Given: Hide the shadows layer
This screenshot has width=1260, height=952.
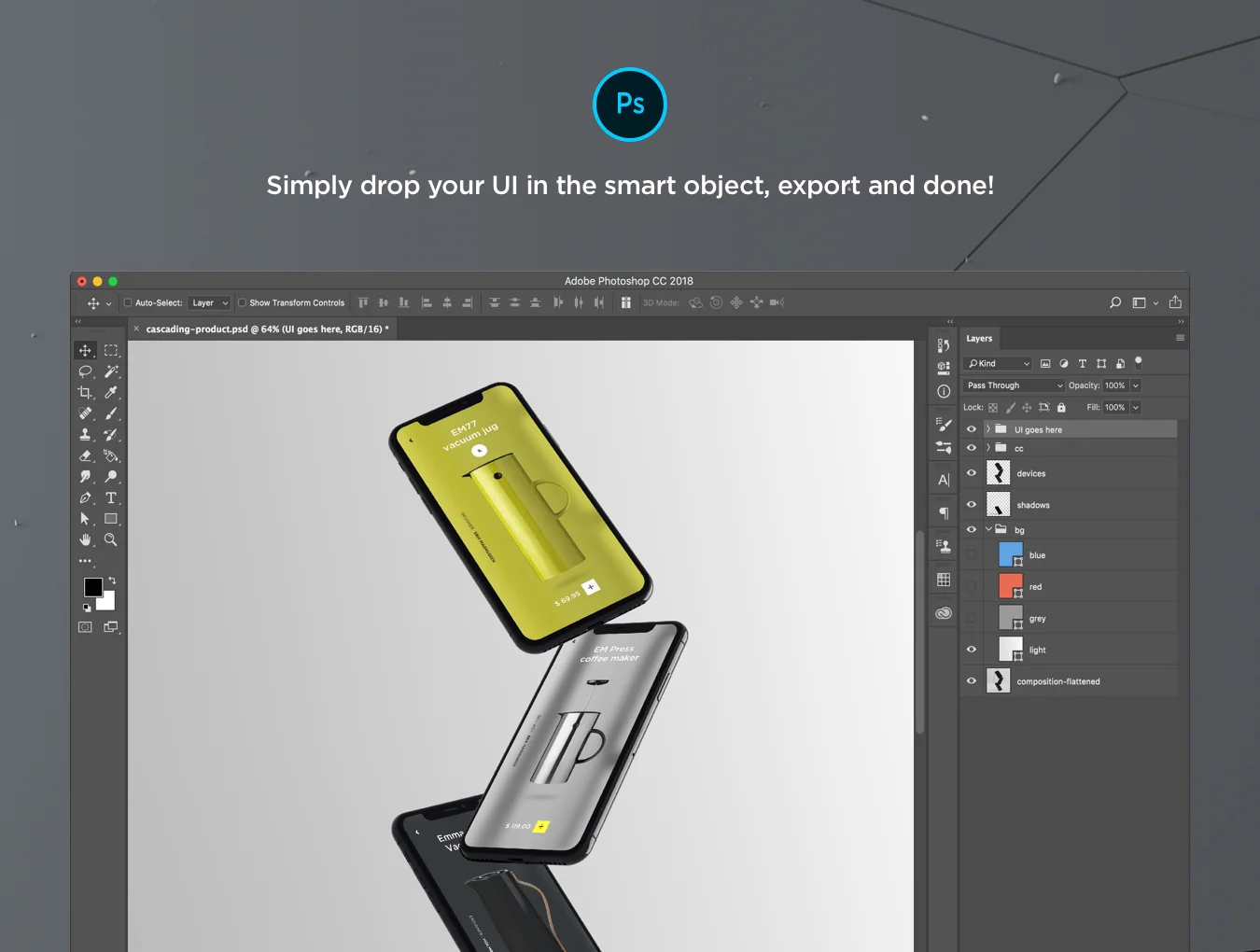Looking at the screenshot, I should point(971,505).
